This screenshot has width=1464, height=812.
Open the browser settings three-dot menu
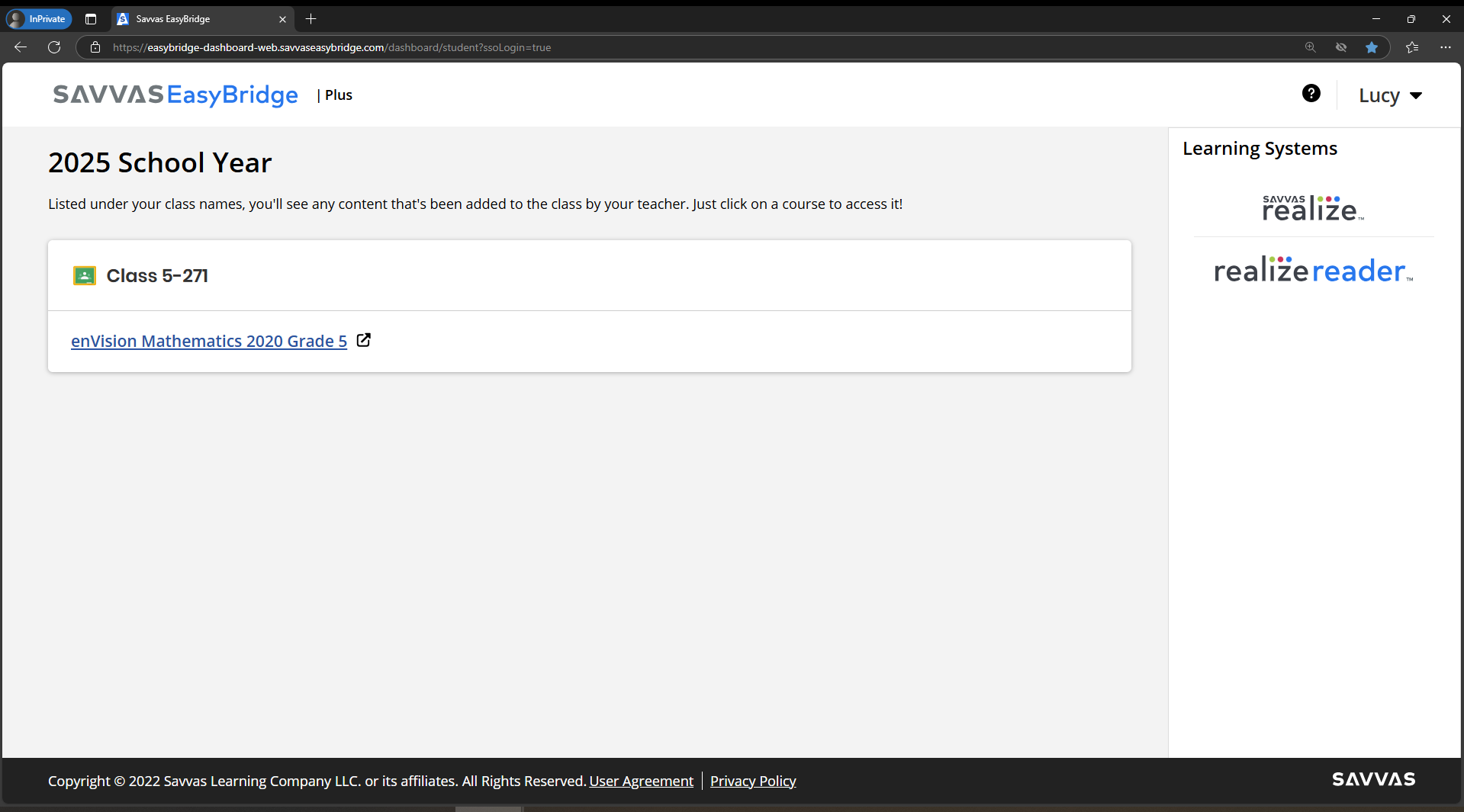1446,47
